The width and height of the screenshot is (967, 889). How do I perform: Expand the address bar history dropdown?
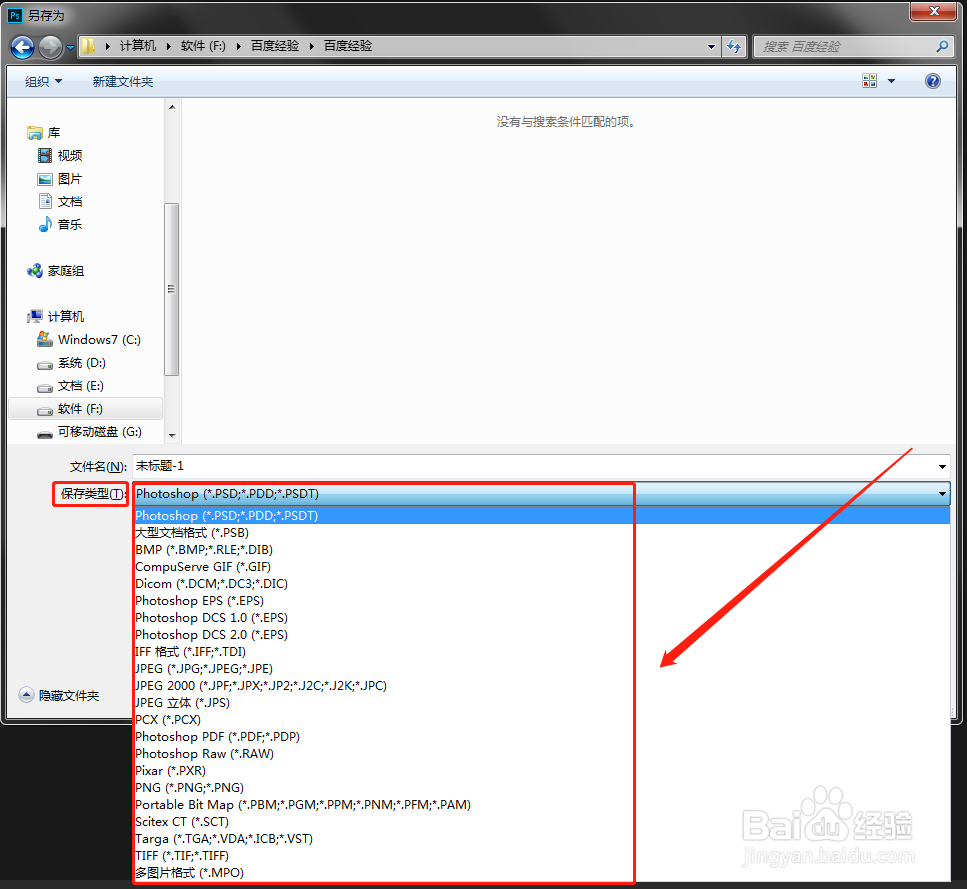[711, 46]
